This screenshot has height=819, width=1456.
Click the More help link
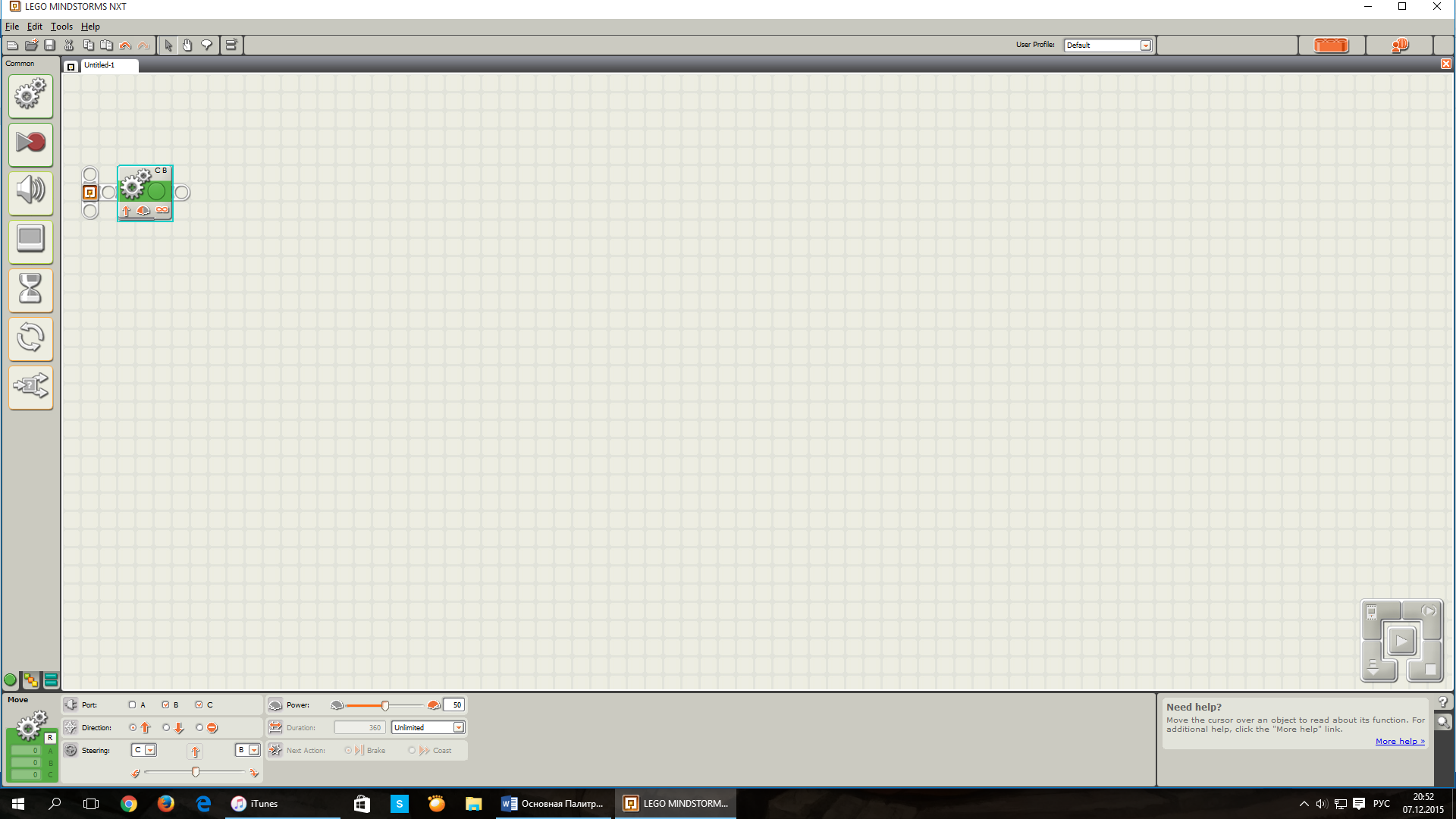[x=1400, y=740]
